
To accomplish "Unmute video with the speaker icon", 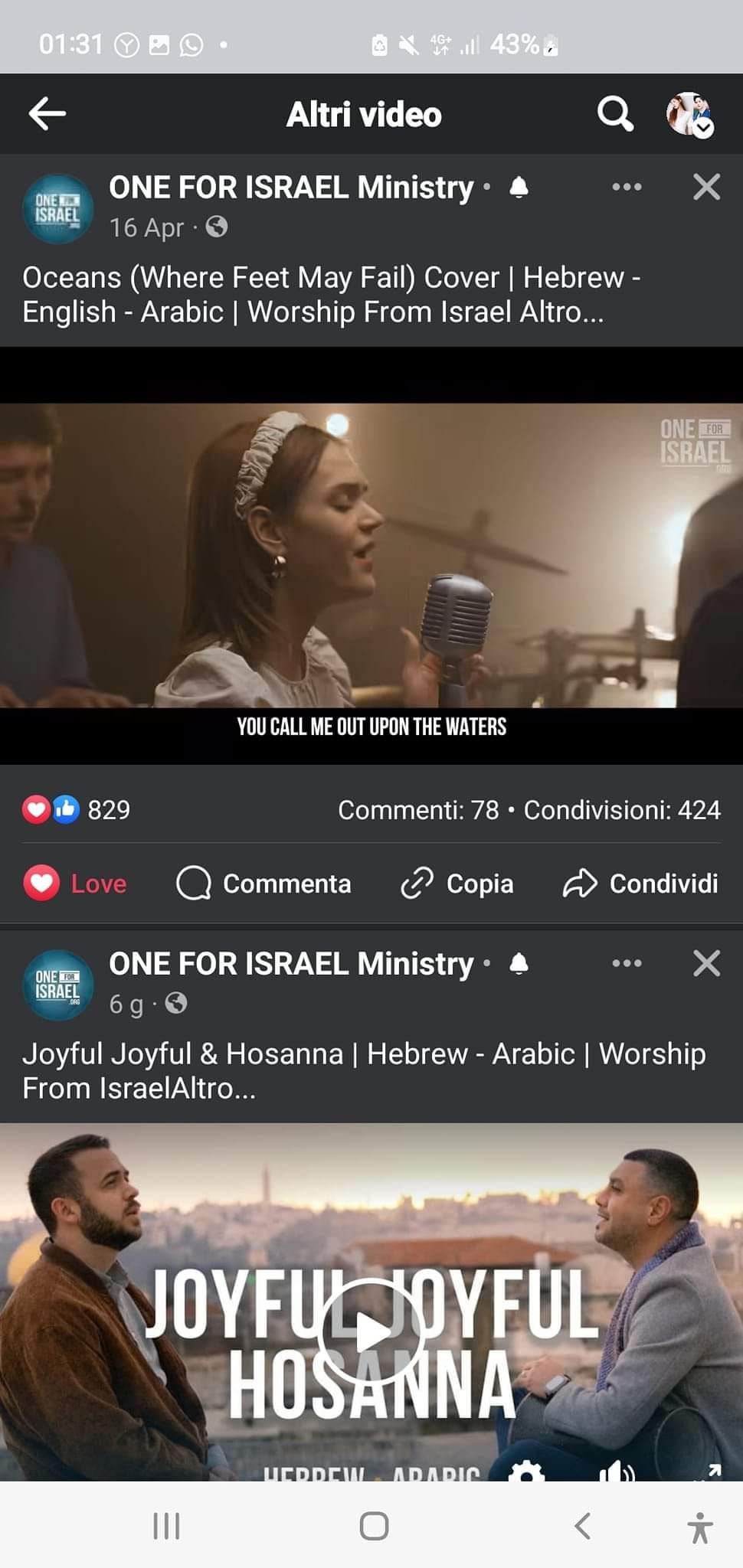I will [617, 1470].
